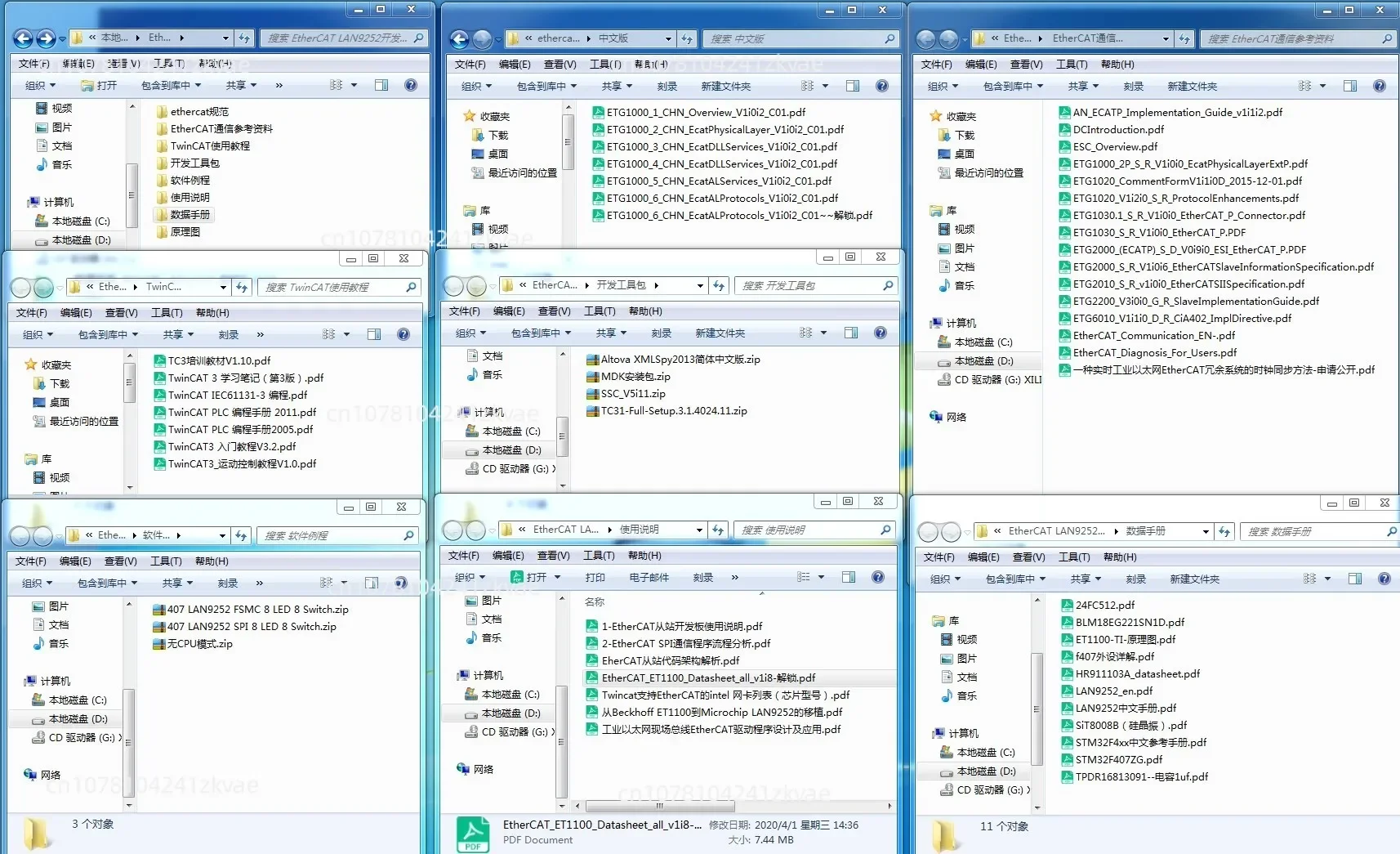The image size is (1400, 854).
Task: Toggle preview pane in 使用说明 window
Action: (849, 577)
